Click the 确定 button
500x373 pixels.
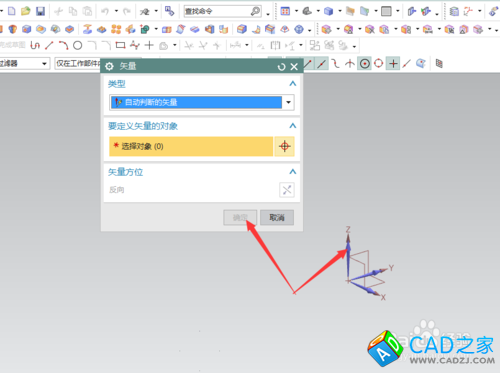240,217
